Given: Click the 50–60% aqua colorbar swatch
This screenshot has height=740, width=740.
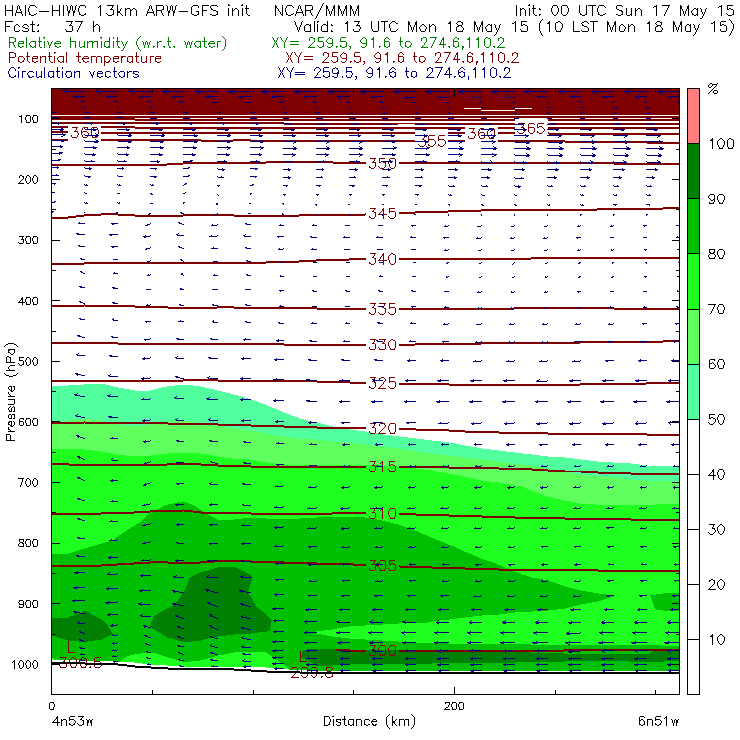Looking at the screenshot, I should click(693, 392).
